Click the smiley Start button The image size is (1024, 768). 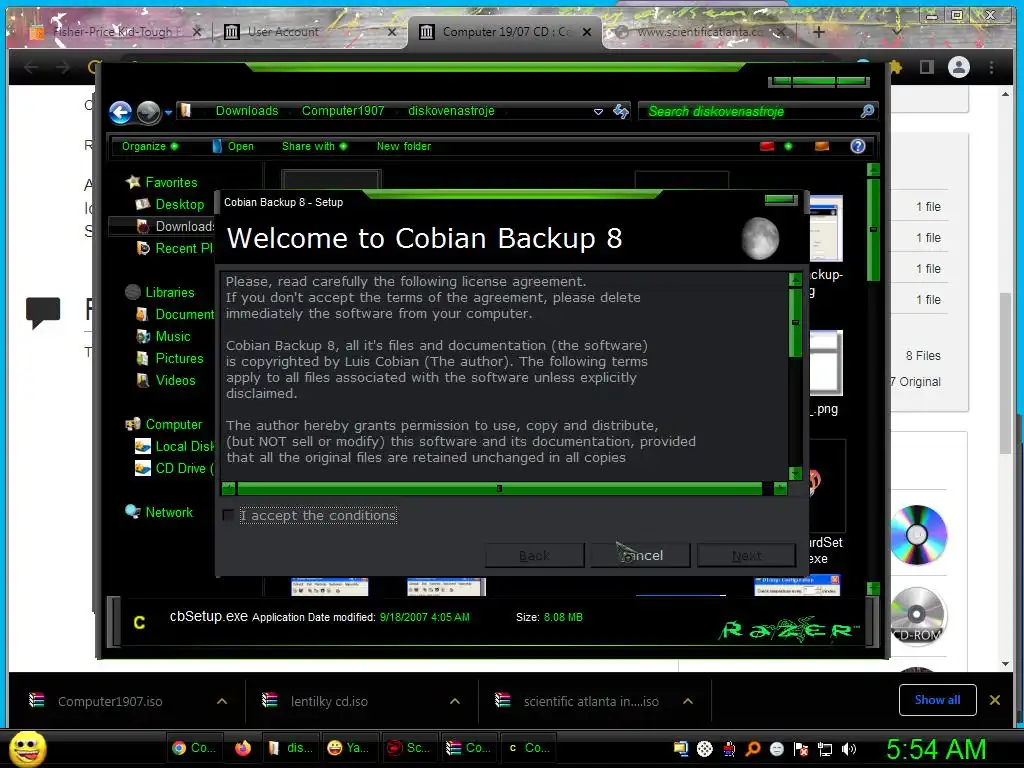point(28,748)
